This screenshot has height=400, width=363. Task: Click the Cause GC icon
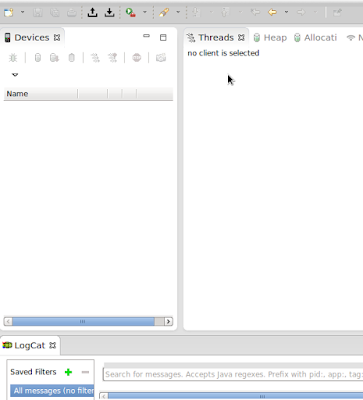(71, 58)
